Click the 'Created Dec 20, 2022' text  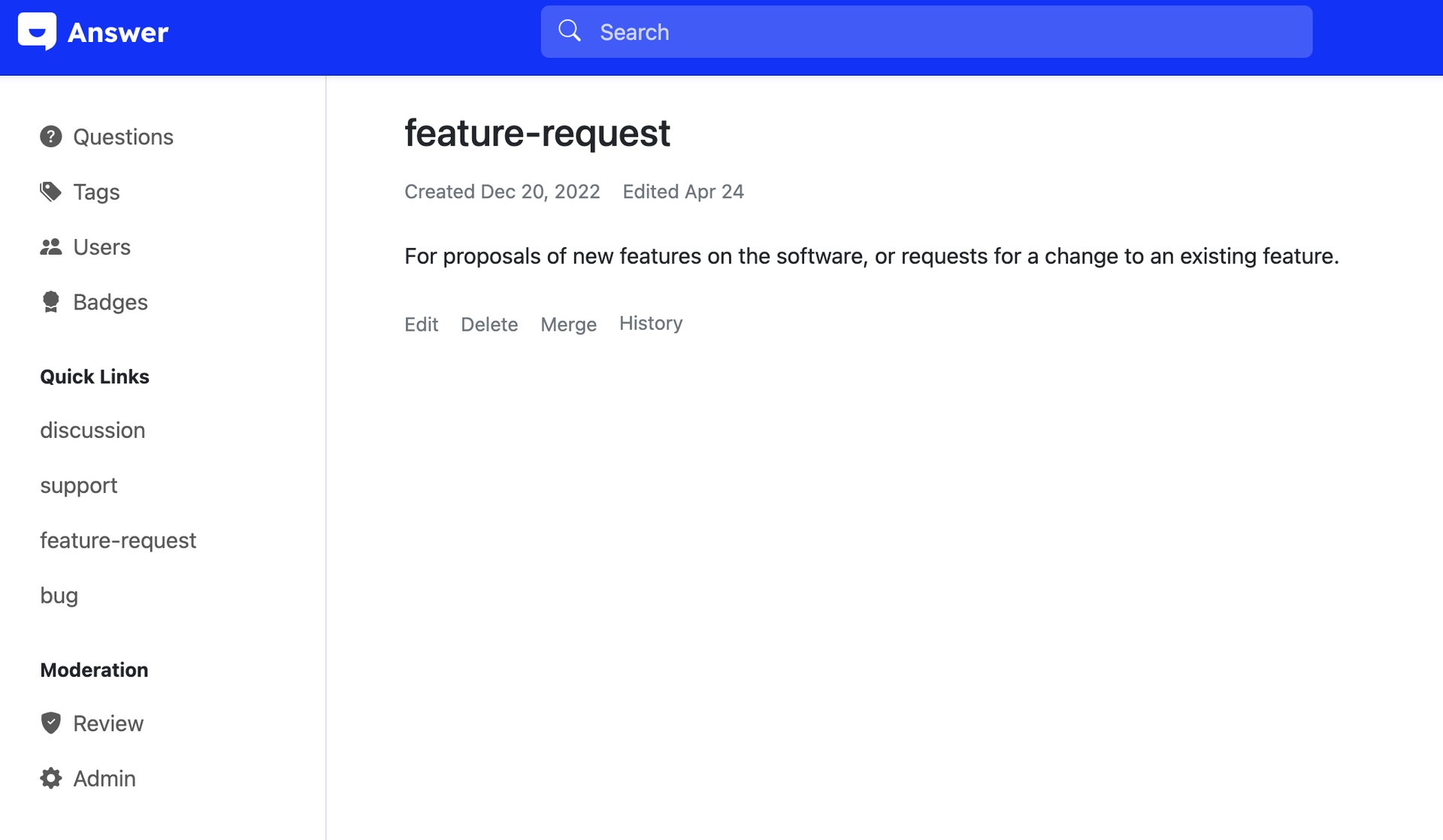[x=502, y=192]
